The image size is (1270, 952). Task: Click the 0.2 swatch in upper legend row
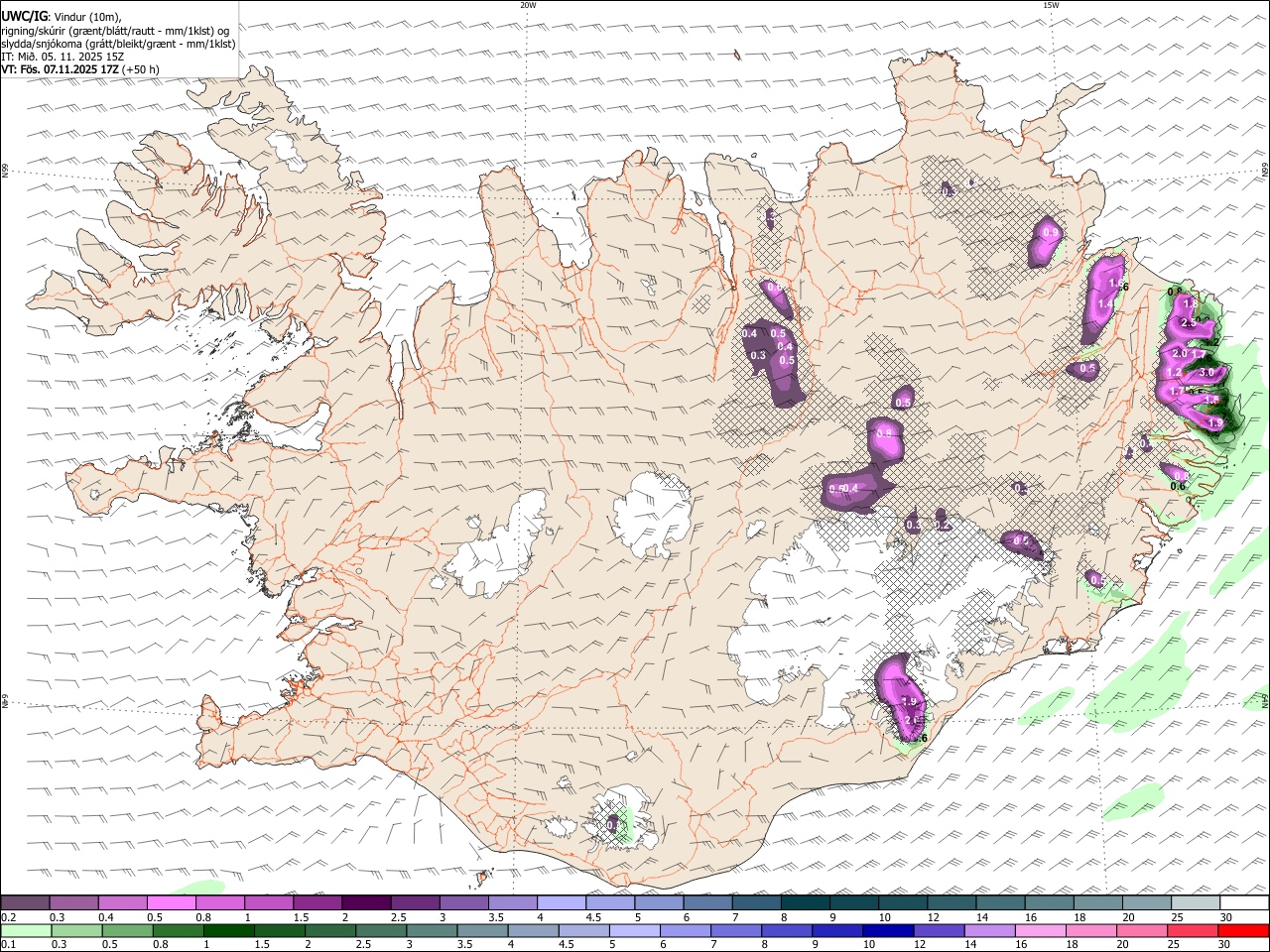(x=25, y=903)
